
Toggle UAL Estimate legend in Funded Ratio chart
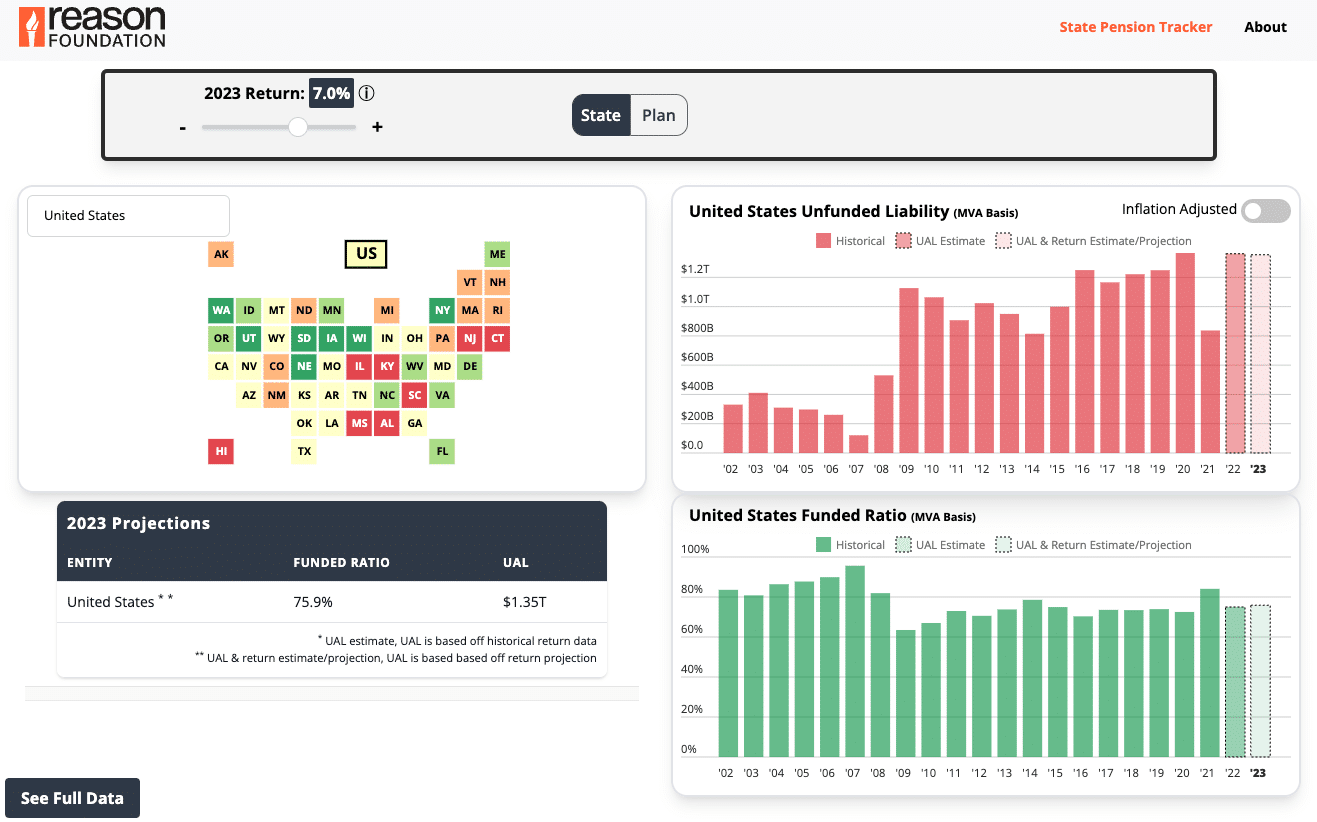[940, 545]
